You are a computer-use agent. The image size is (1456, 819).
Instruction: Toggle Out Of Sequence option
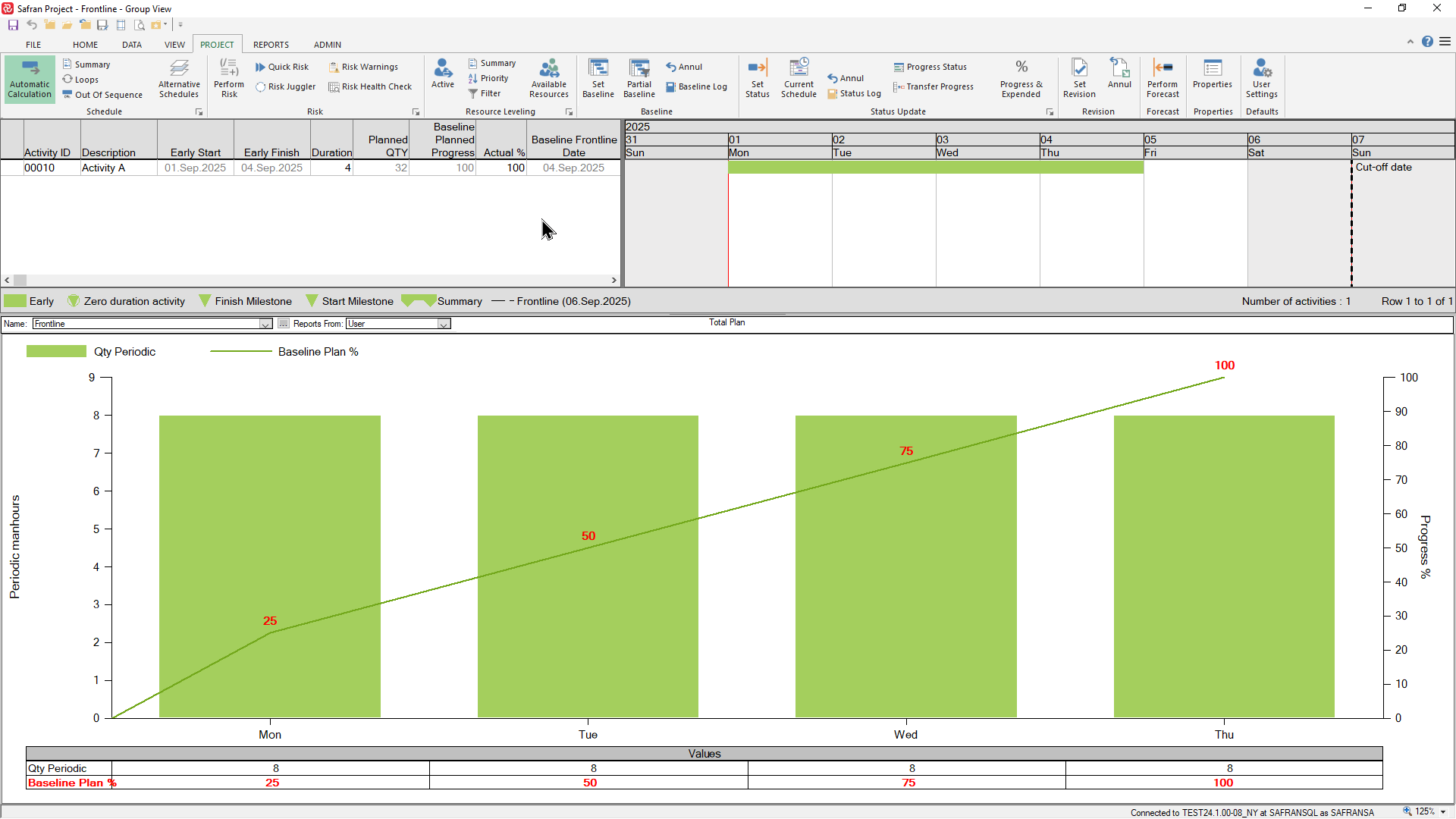[102, 95]
